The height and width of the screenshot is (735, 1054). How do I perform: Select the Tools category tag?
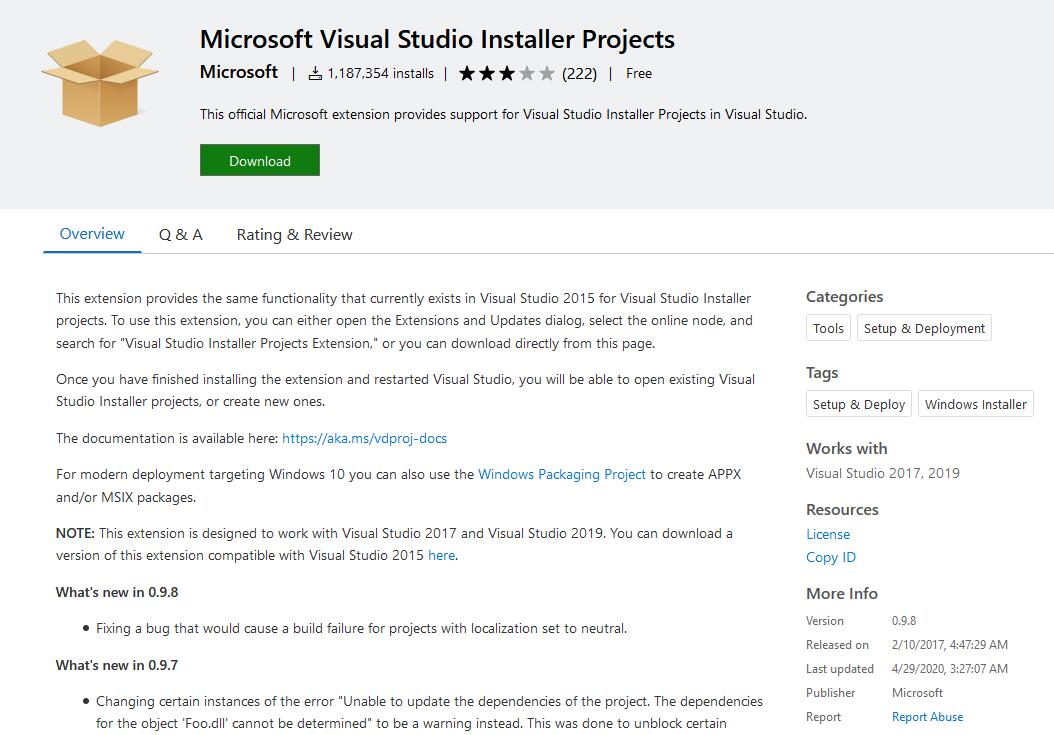[x=828, y=328]
